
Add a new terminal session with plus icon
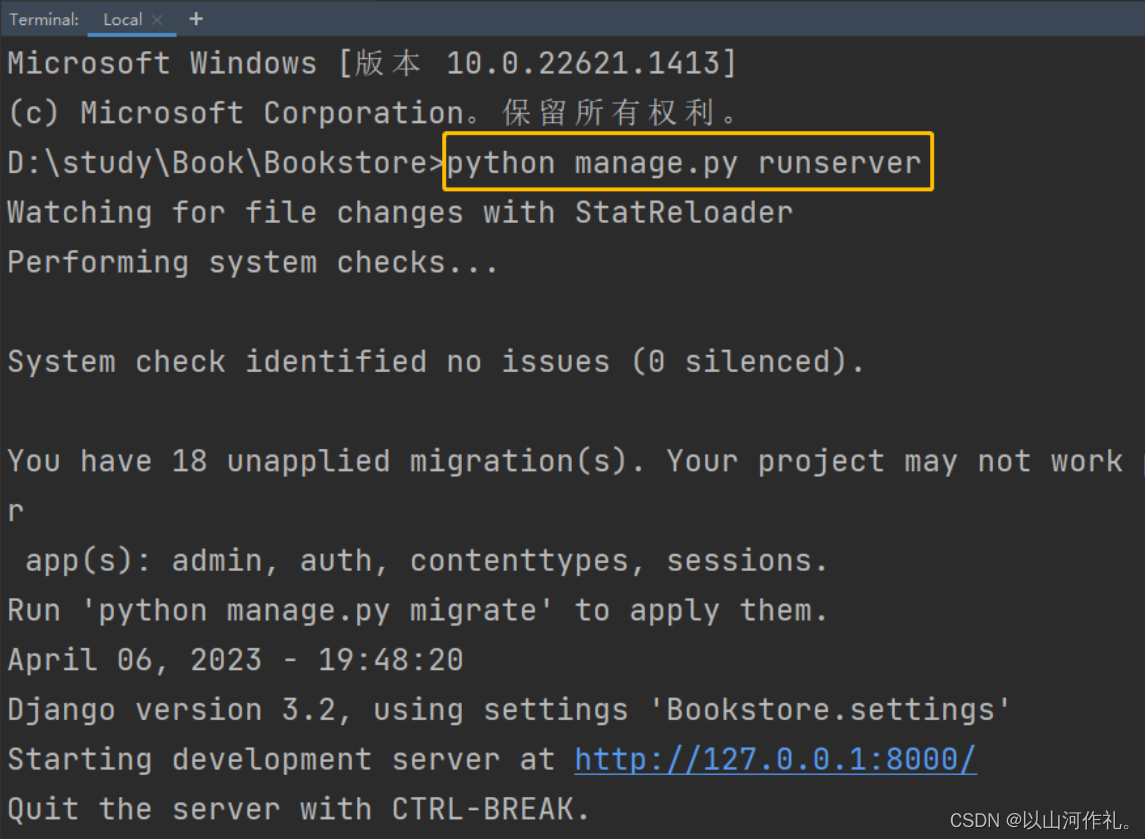tap(196, 19)
